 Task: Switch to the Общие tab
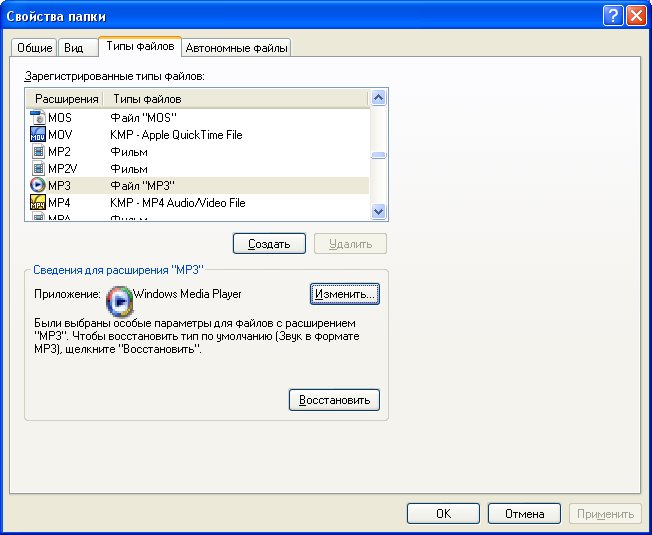coord(34,47)
